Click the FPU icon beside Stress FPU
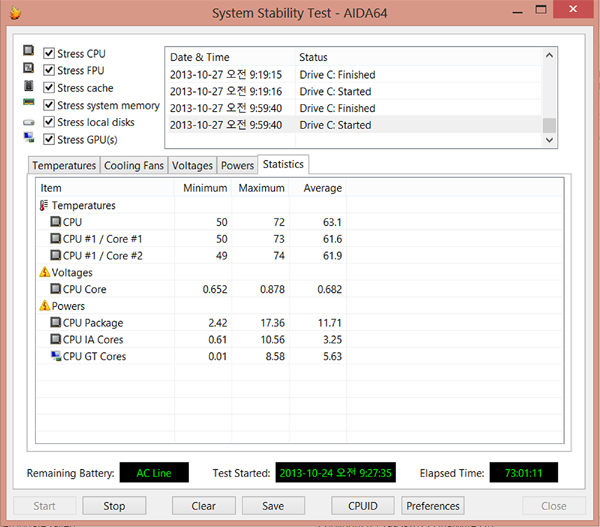Screen dimensions: 600x527 (x=28, y=68)
